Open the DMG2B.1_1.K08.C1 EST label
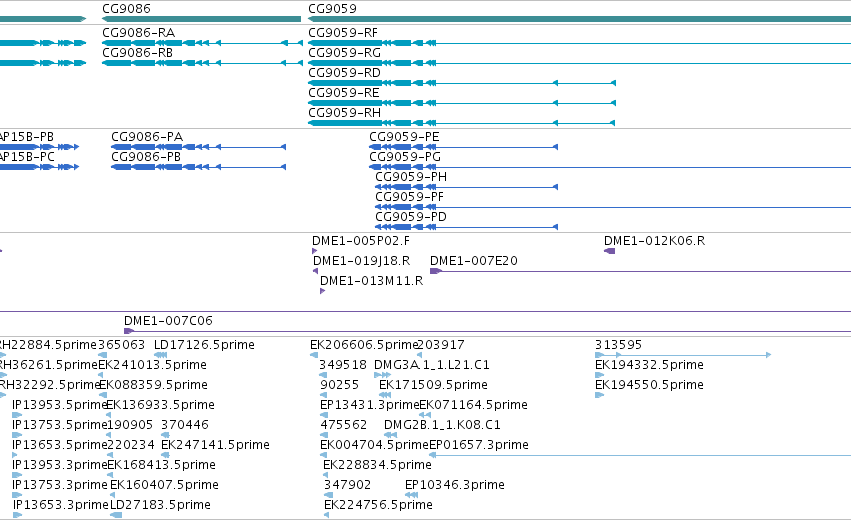This screenshot has width=851, height=520. pyautogui.click(x=442, y=425)
